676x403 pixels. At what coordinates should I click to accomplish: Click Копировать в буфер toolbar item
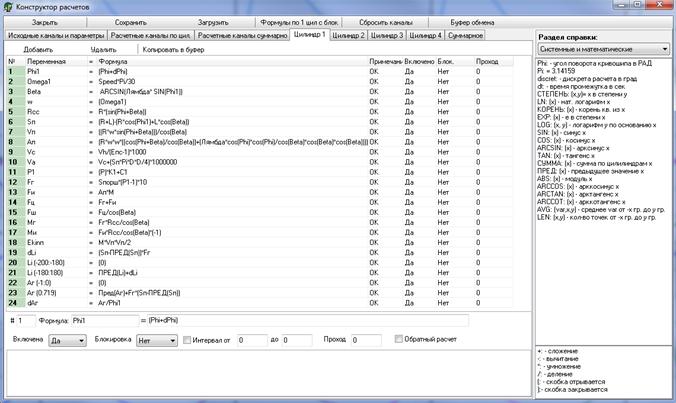pyautogui.click(x=173, y=50)
